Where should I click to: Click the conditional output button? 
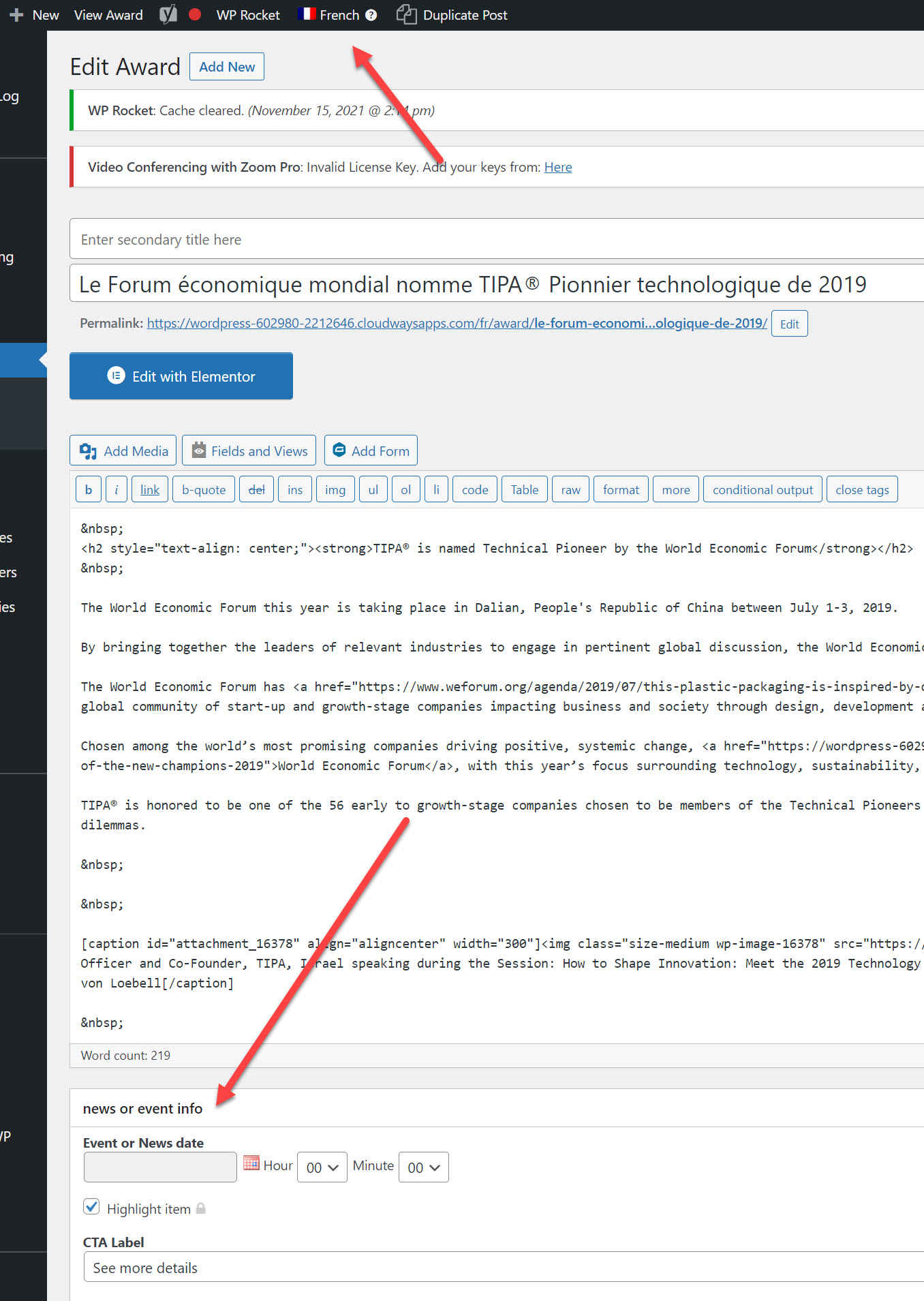tap(763, 489)
